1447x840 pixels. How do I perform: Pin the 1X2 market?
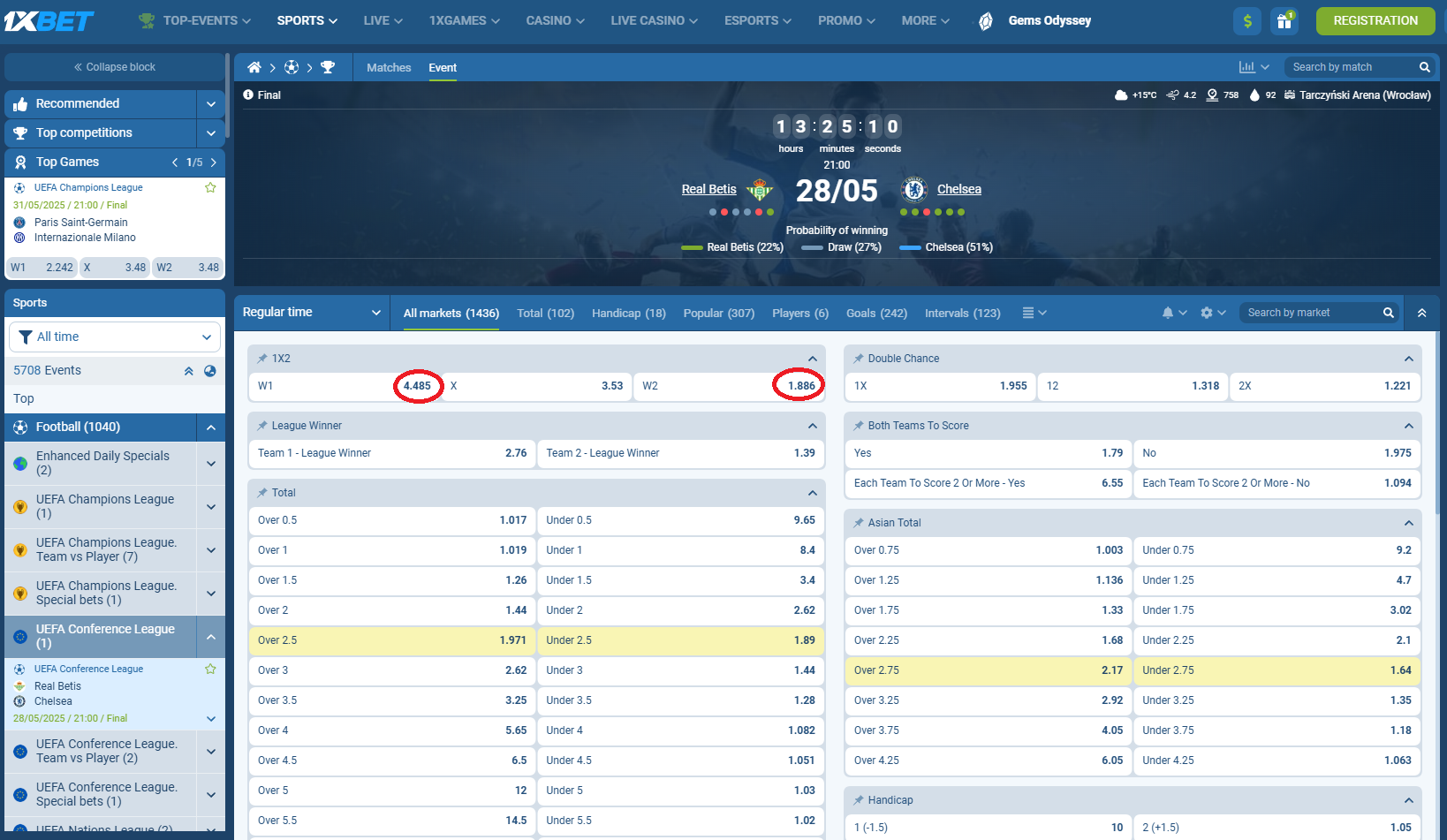point(262,359)
